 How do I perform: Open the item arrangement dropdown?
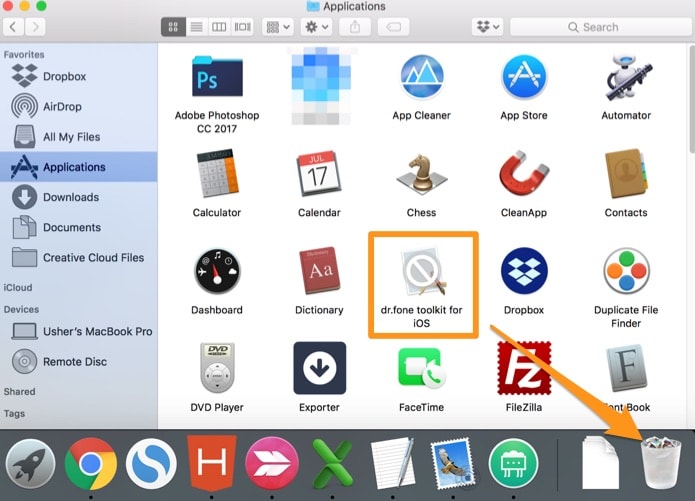(278, 27)
